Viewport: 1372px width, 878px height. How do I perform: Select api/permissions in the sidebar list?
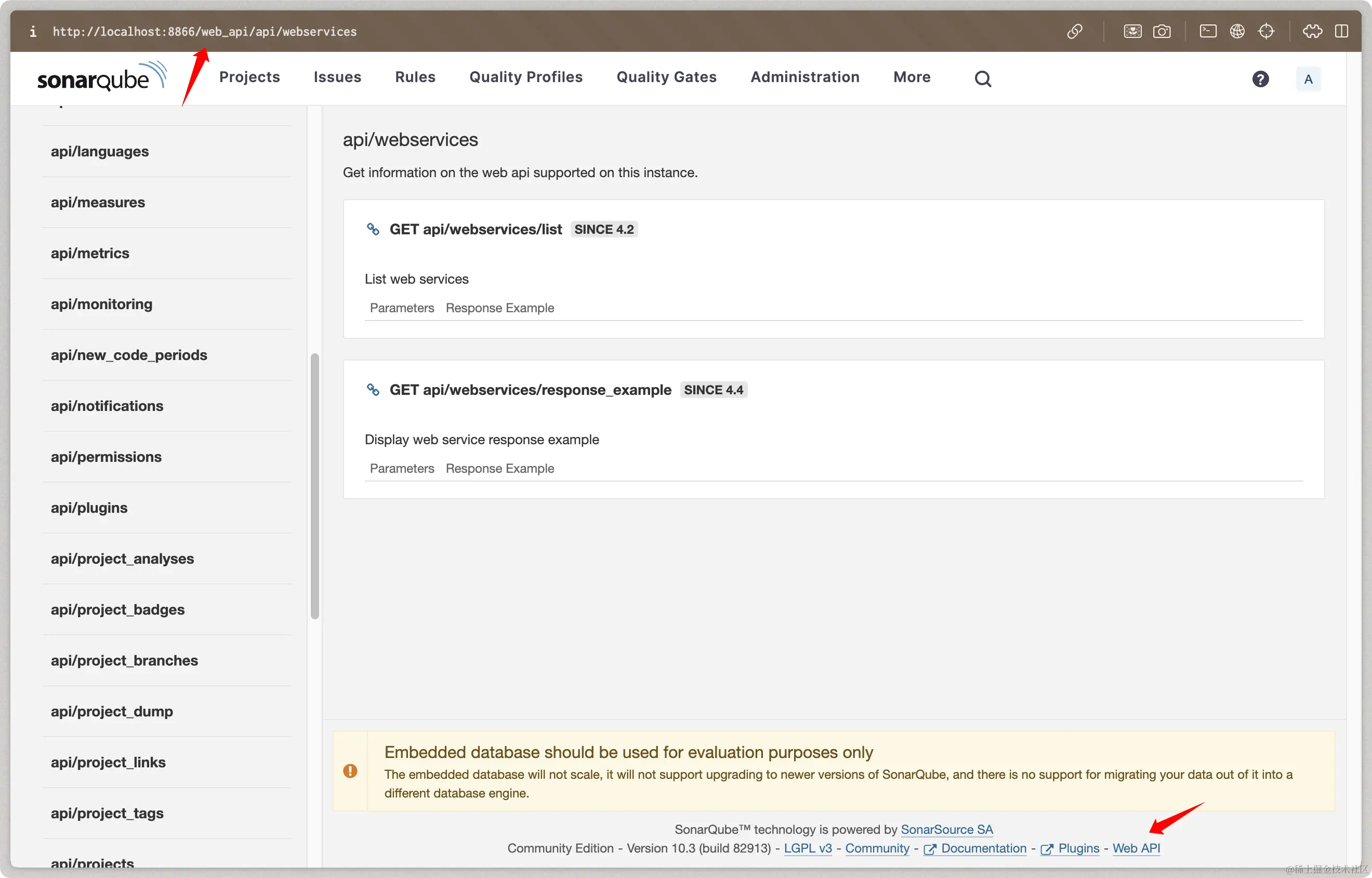(x=106, y=457)
